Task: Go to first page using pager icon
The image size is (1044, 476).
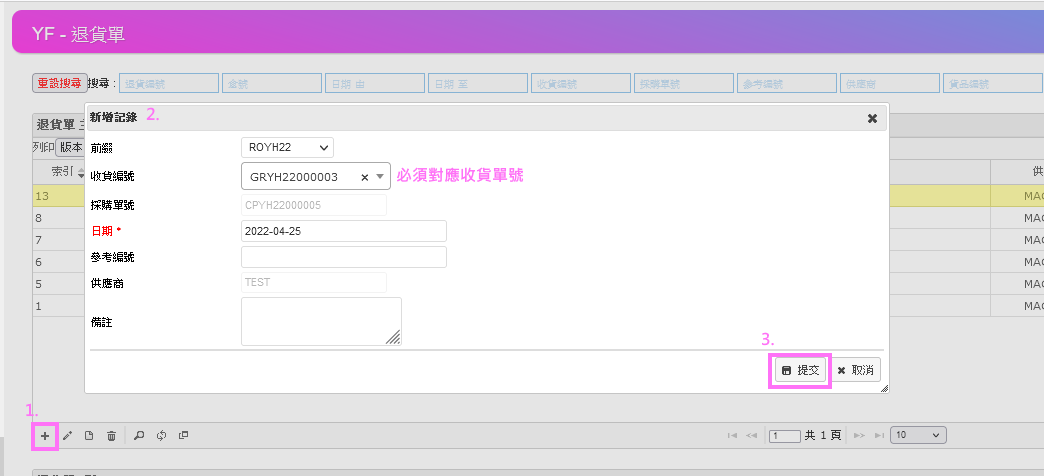Action: pyautogui.click(x=732, y=435)
